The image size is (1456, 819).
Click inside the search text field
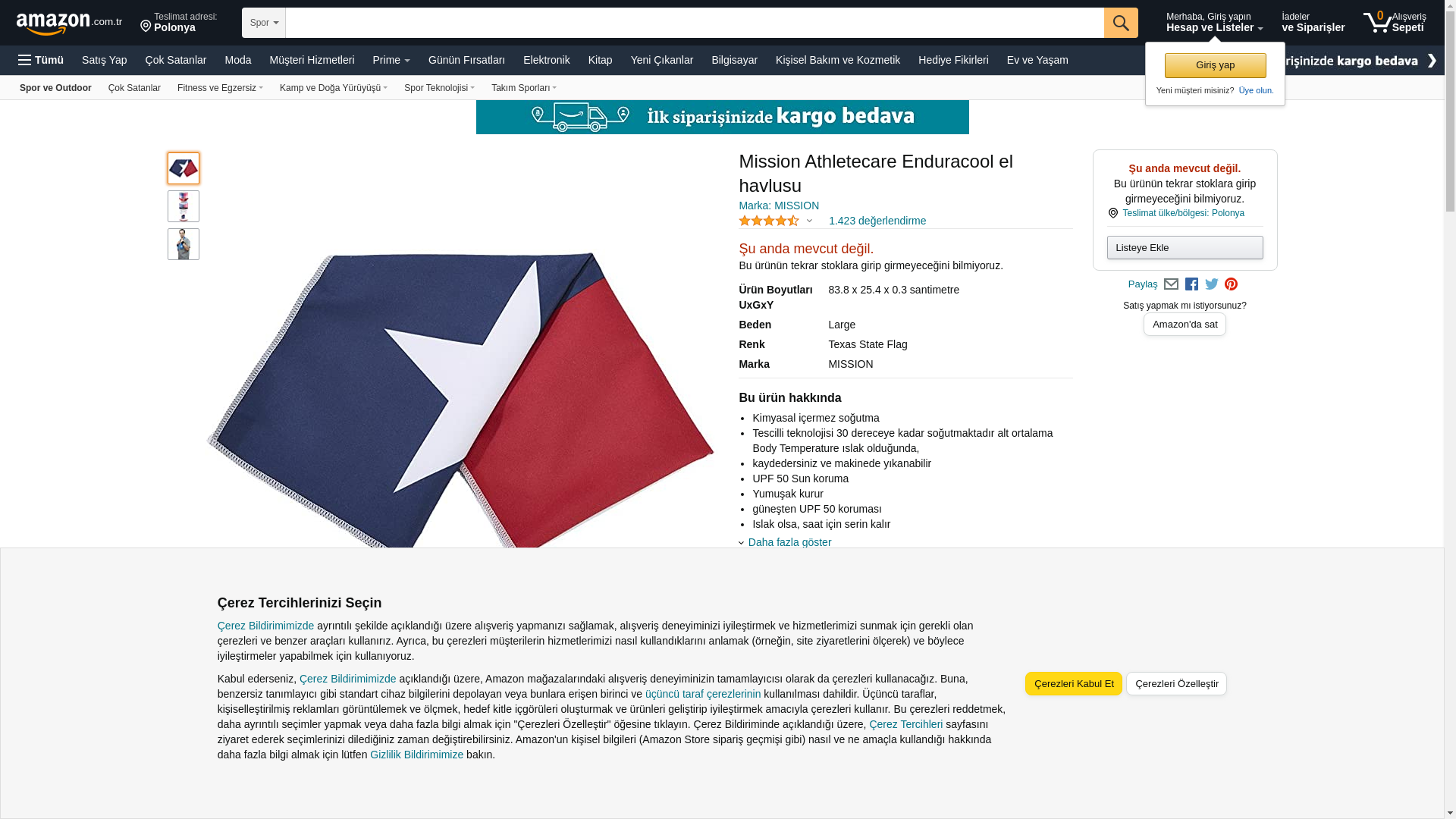695,23
